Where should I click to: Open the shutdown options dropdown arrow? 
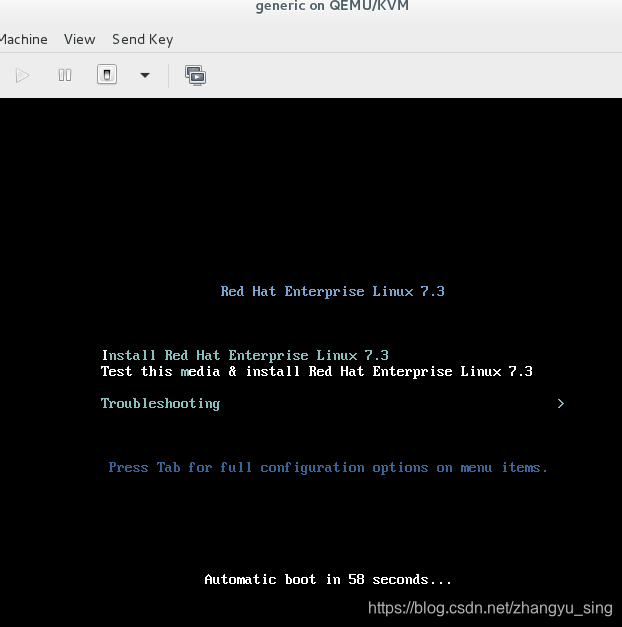coord(145,75)
